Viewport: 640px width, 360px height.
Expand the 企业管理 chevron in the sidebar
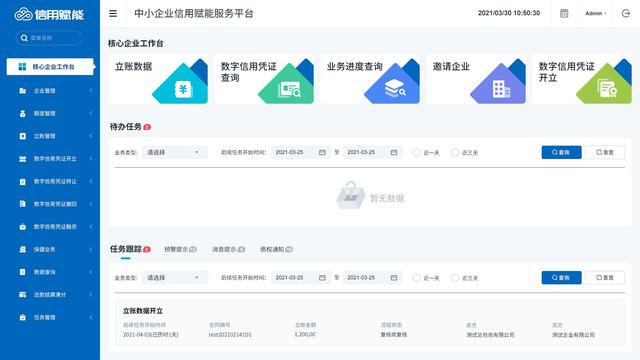(91, 91)
